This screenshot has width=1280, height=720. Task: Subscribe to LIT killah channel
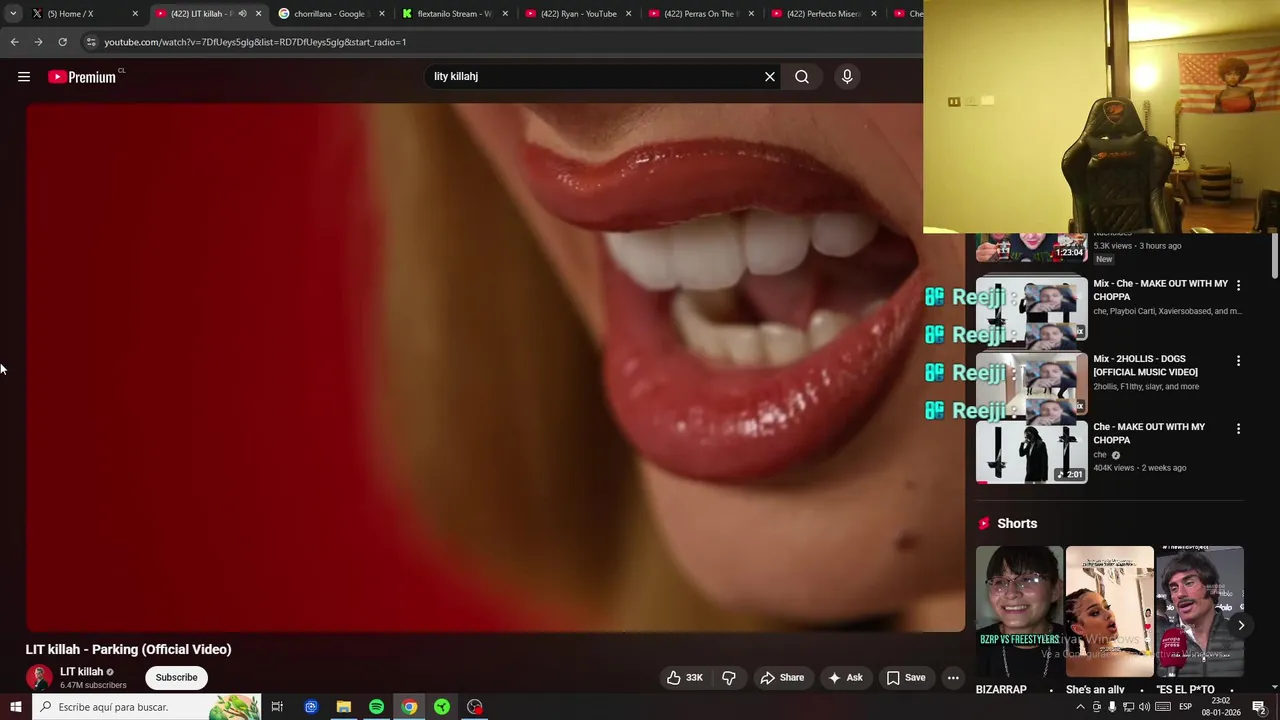[176, 677]
